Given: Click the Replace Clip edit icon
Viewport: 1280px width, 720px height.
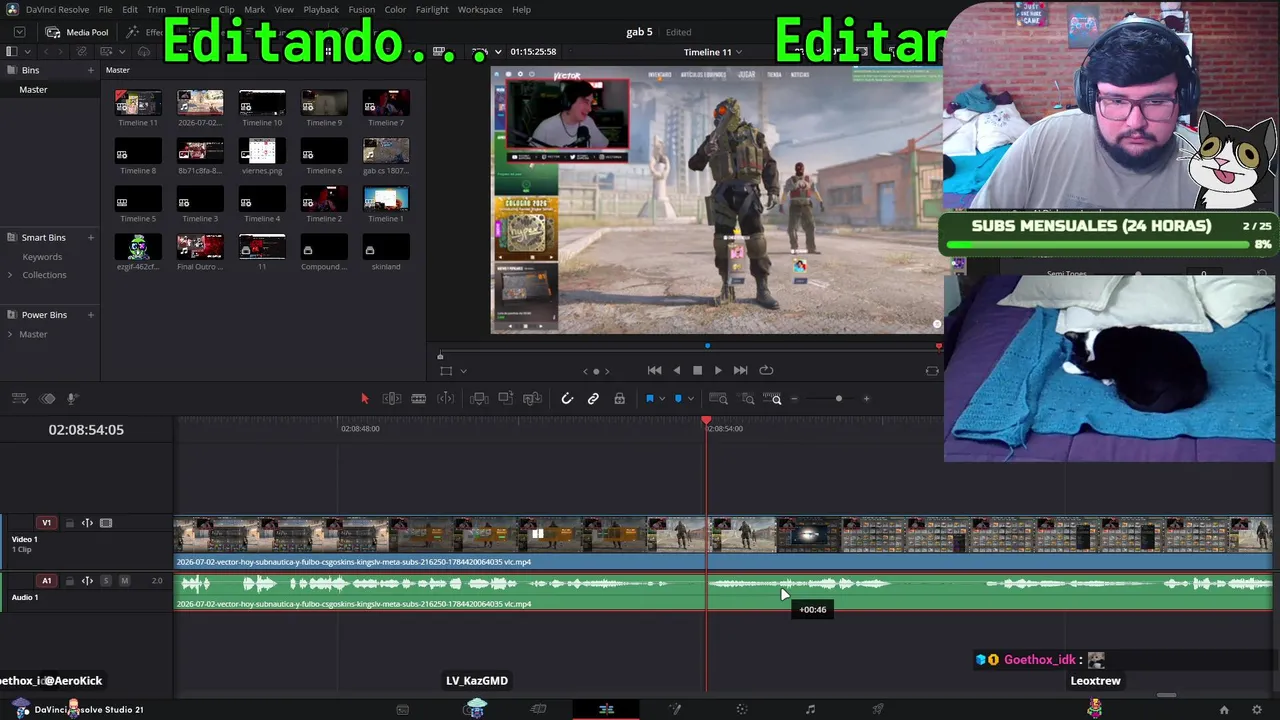Looking at the screenshot, I should (533, 399).
